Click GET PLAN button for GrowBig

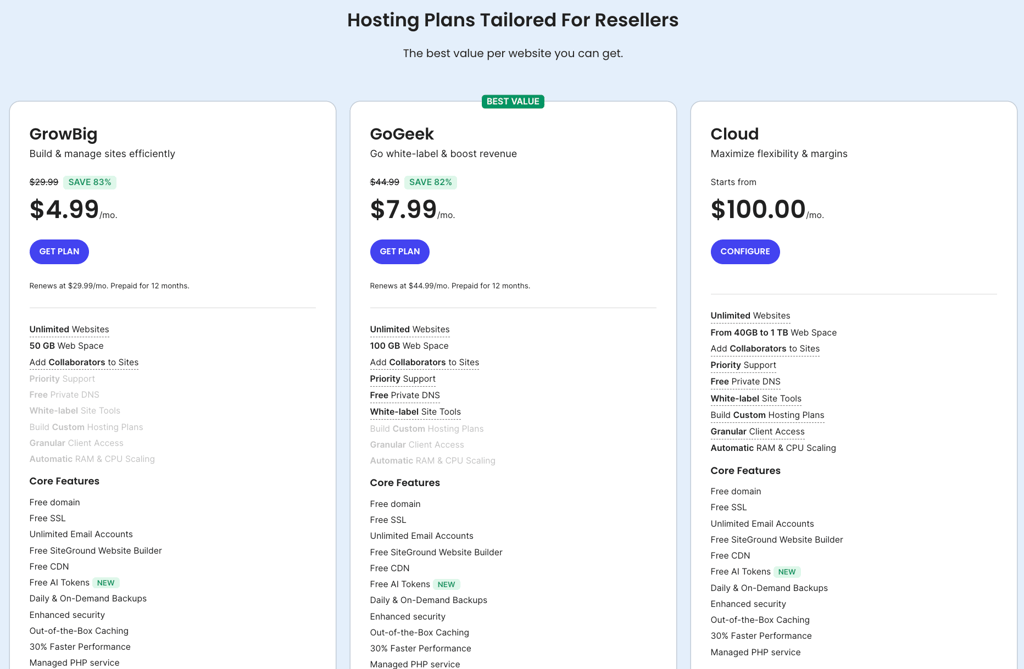(x=59, y=252)
